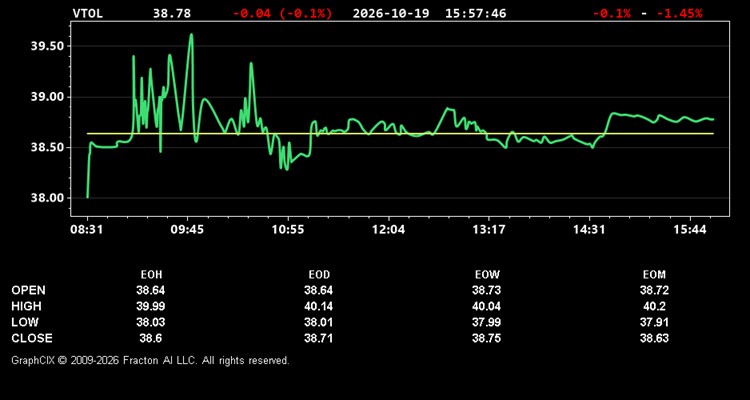The image size is (750, 400).
Task: Select EOD close value 38.71
Action: (319, 338)
